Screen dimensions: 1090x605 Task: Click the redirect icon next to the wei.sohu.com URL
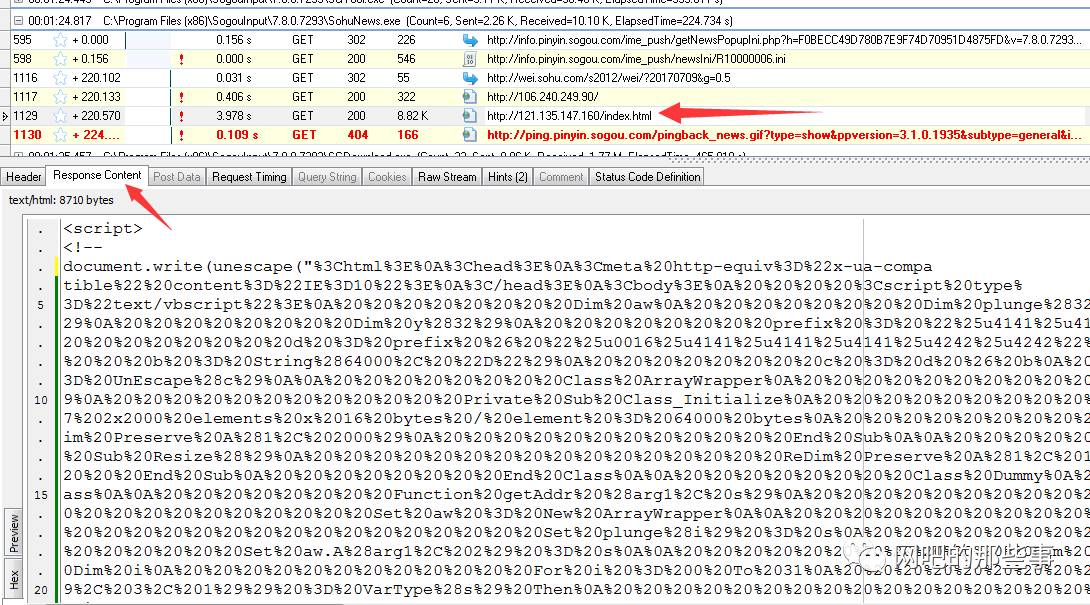tap(470, 78)
